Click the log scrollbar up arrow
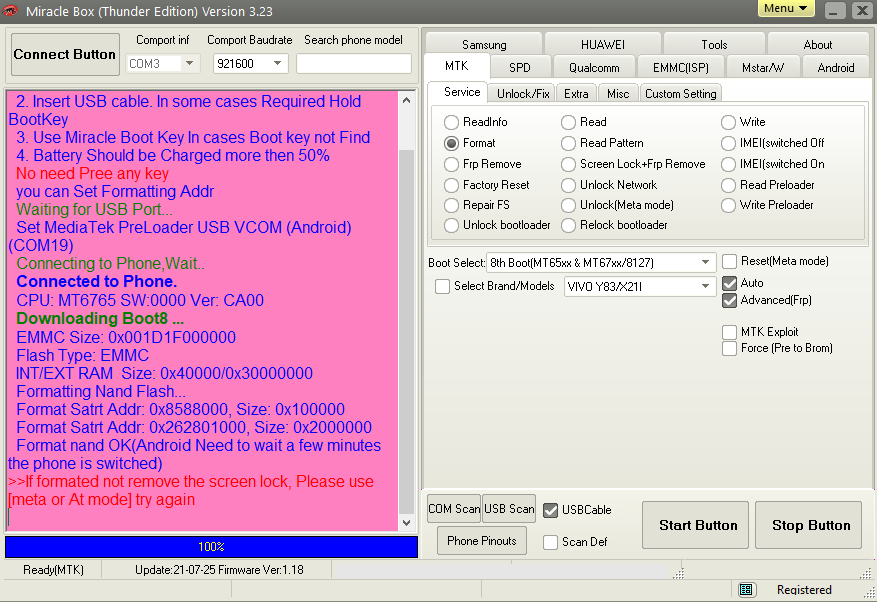Screen dimensions: 877x602 pyautogui.click(x=407, y=101)
